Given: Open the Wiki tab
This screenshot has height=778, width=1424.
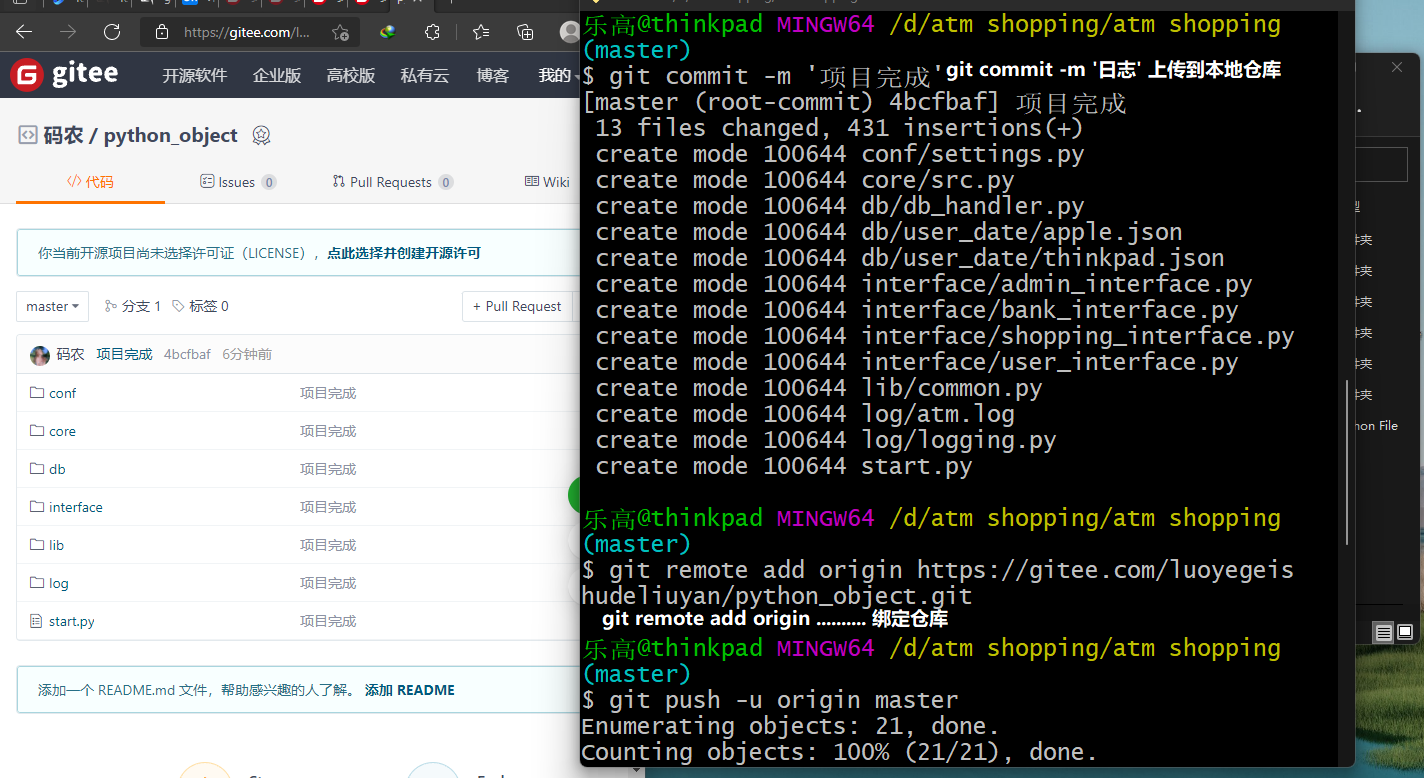Looking at the screenshot, I should 548,182.
